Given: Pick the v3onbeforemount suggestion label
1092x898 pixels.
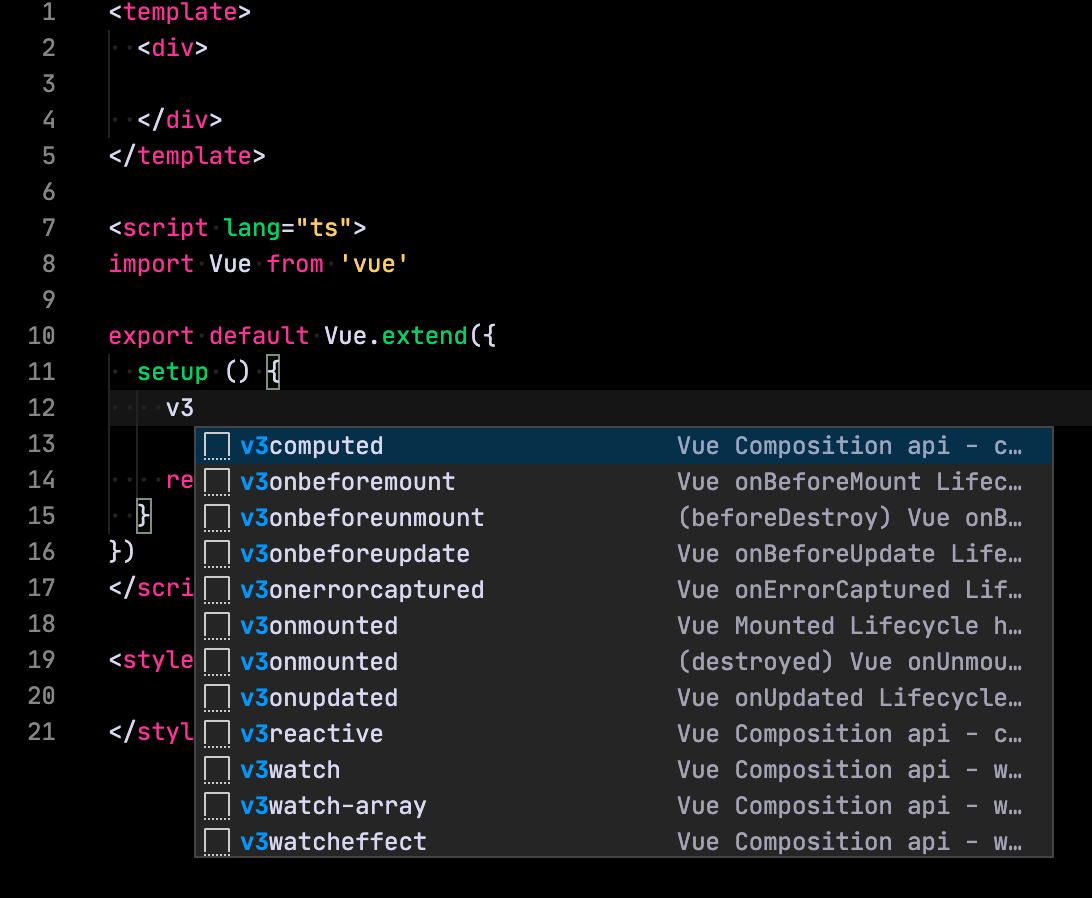Looking at the screenshot, I should point(348,482).
